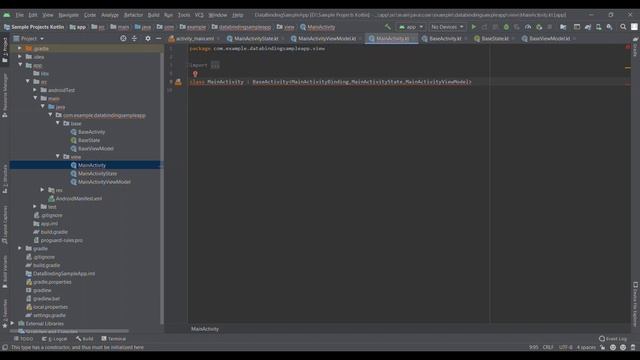Open the app run configuration dropdown
This screenshot has height=360, width=640.
pyautogui.click(x=411, y=27)
